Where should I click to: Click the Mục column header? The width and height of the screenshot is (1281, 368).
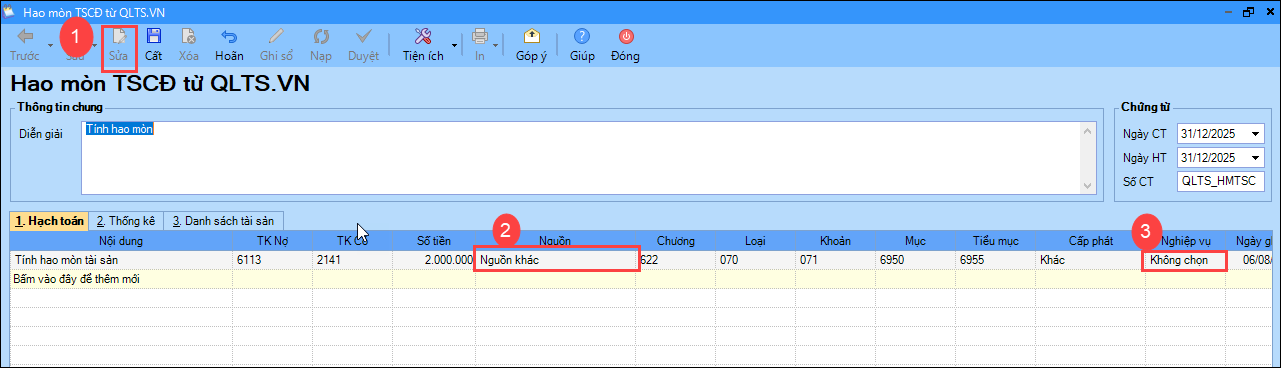[x=915, y=241]
